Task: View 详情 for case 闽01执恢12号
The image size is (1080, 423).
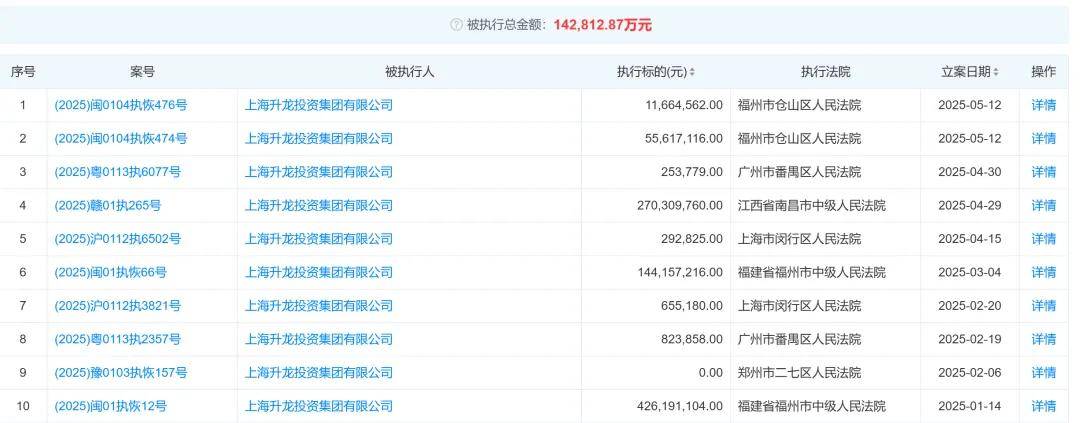Action: point(1043,406)
